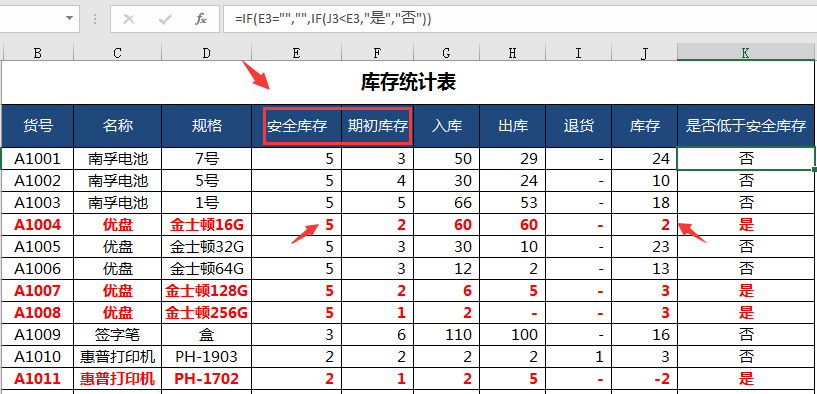
Task: Expand the Name Box dropdown arrow
Action: (x=69, y=19)
